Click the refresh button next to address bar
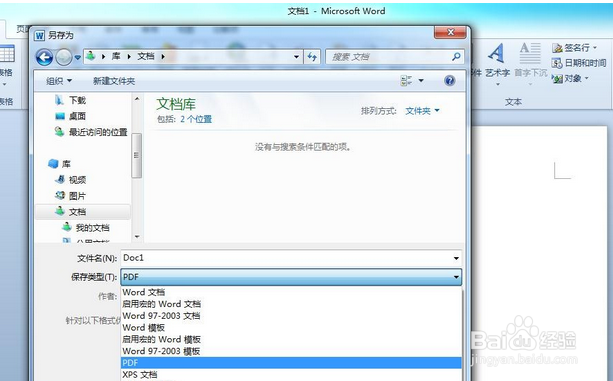 312,57
